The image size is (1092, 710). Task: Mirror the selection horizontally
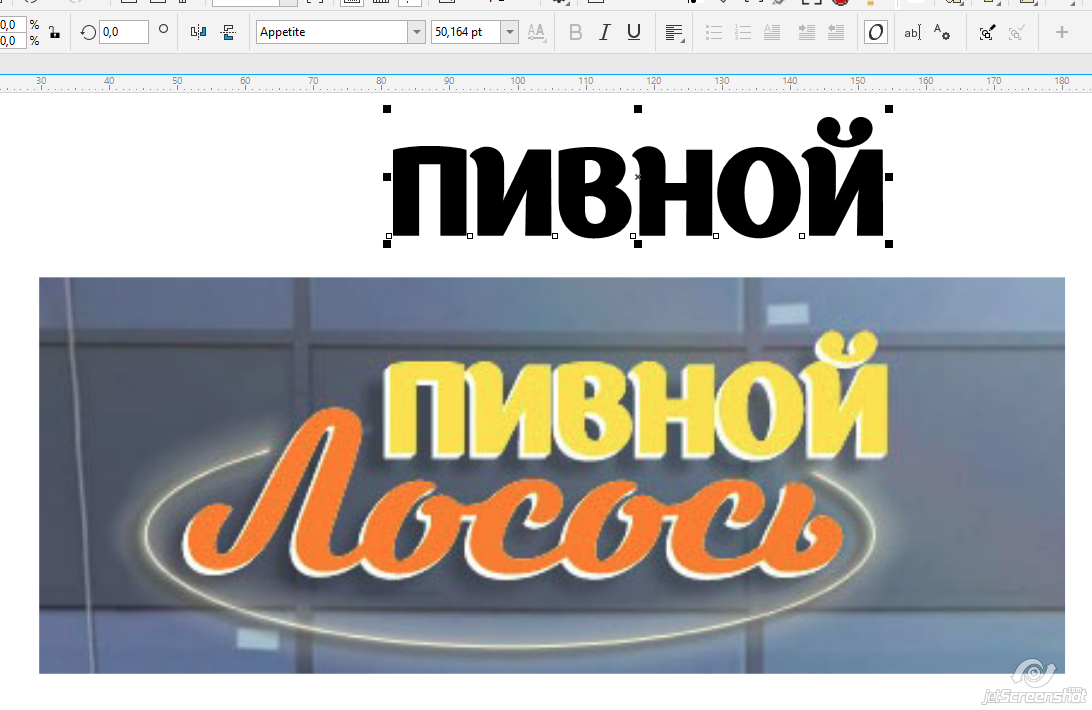click(198, 32)
